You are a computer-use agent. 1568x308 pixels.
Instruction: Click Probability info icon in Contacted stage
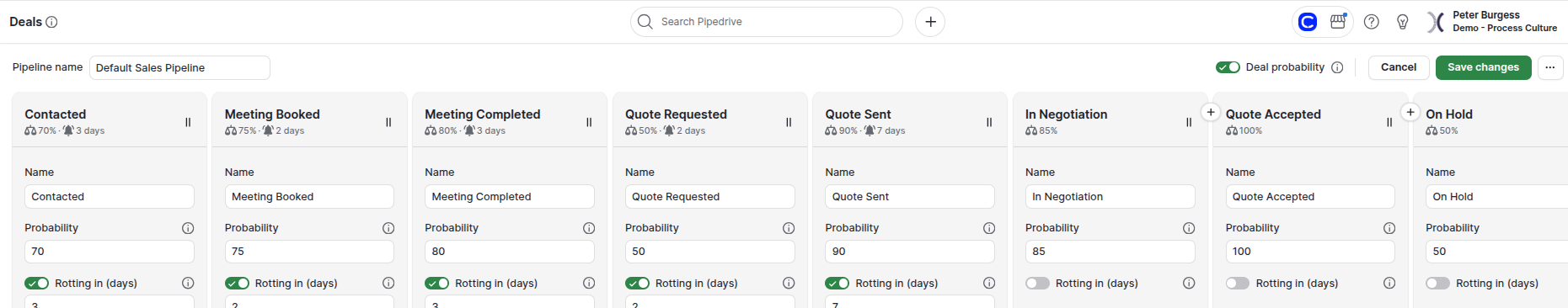188,228
